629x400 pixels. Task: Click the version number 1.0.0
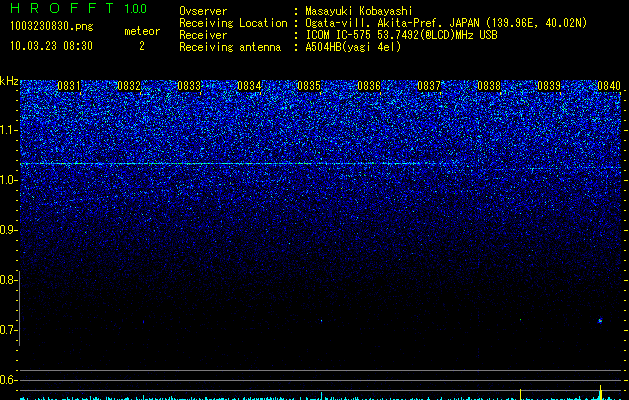(136, 8)
